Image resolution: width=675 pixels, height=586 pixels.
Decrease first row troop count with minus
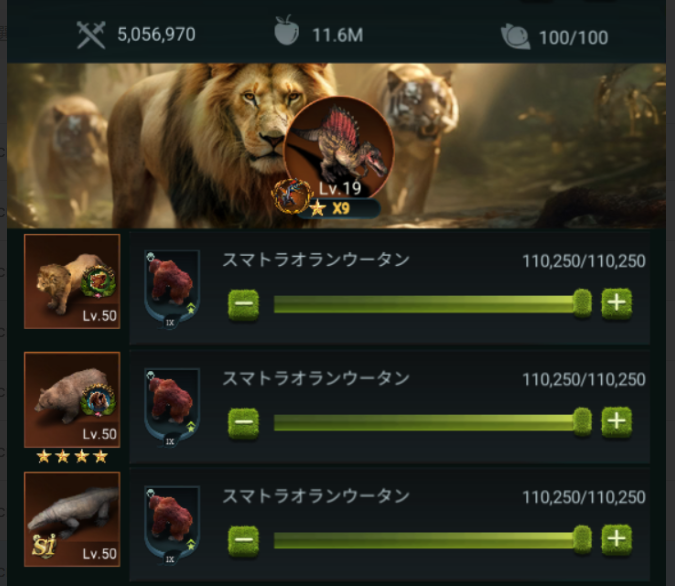(243, 304)
